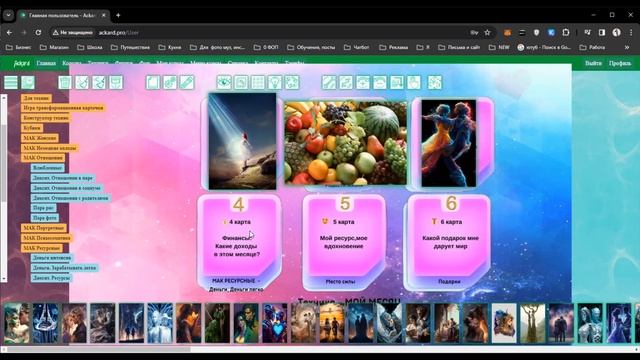This screenshot has height=360, width=640.
Task: Click the site logo in the green header
Action: tap(22, 63)
